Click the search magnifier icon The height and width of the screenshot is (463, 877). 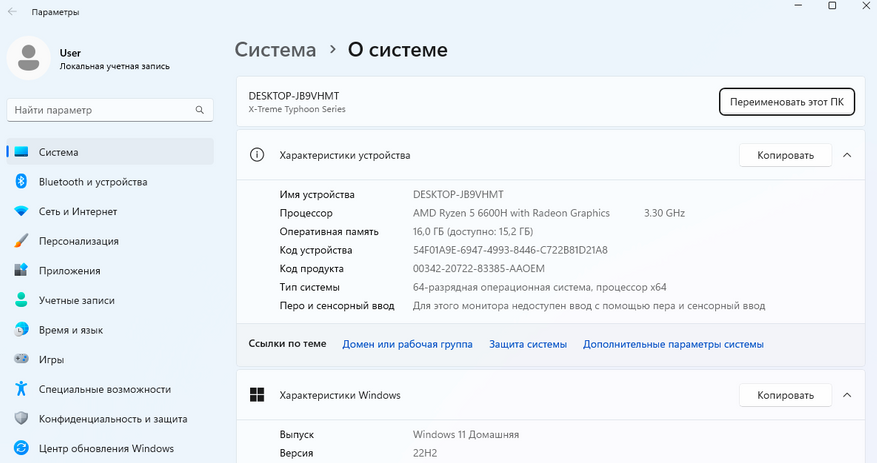[x=201, y=110]
